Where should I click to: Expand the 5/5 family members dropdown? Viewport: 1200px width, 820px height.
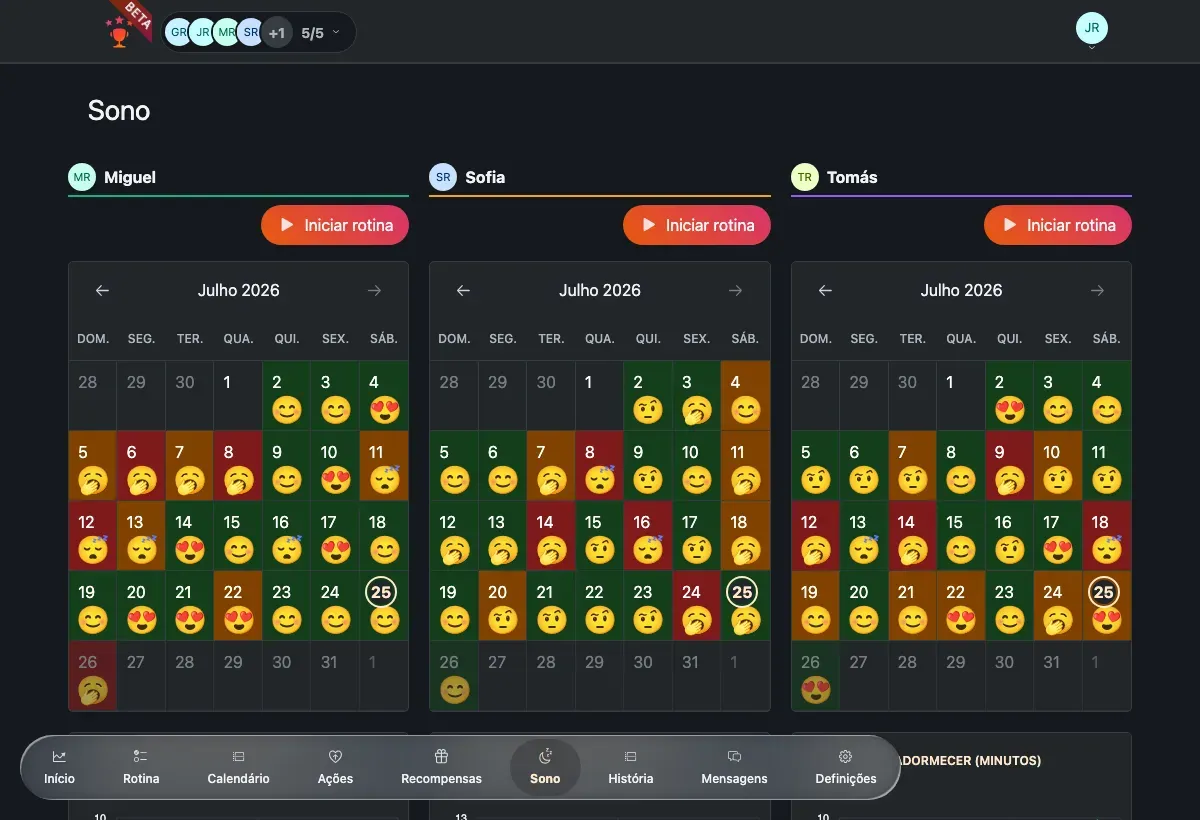(320, 33)
